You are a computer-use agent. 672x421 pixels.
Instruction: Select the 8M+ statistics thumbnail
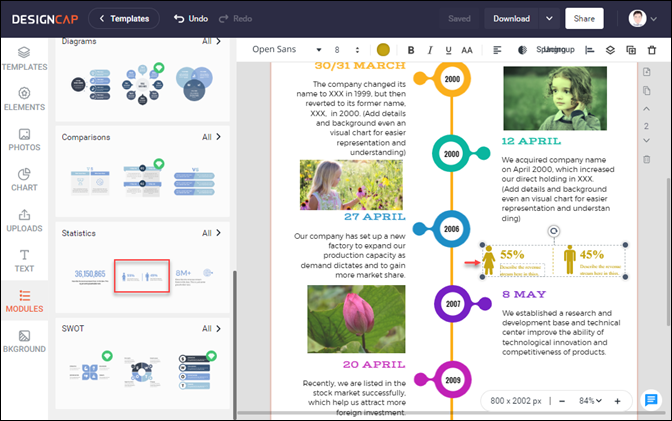194,276
